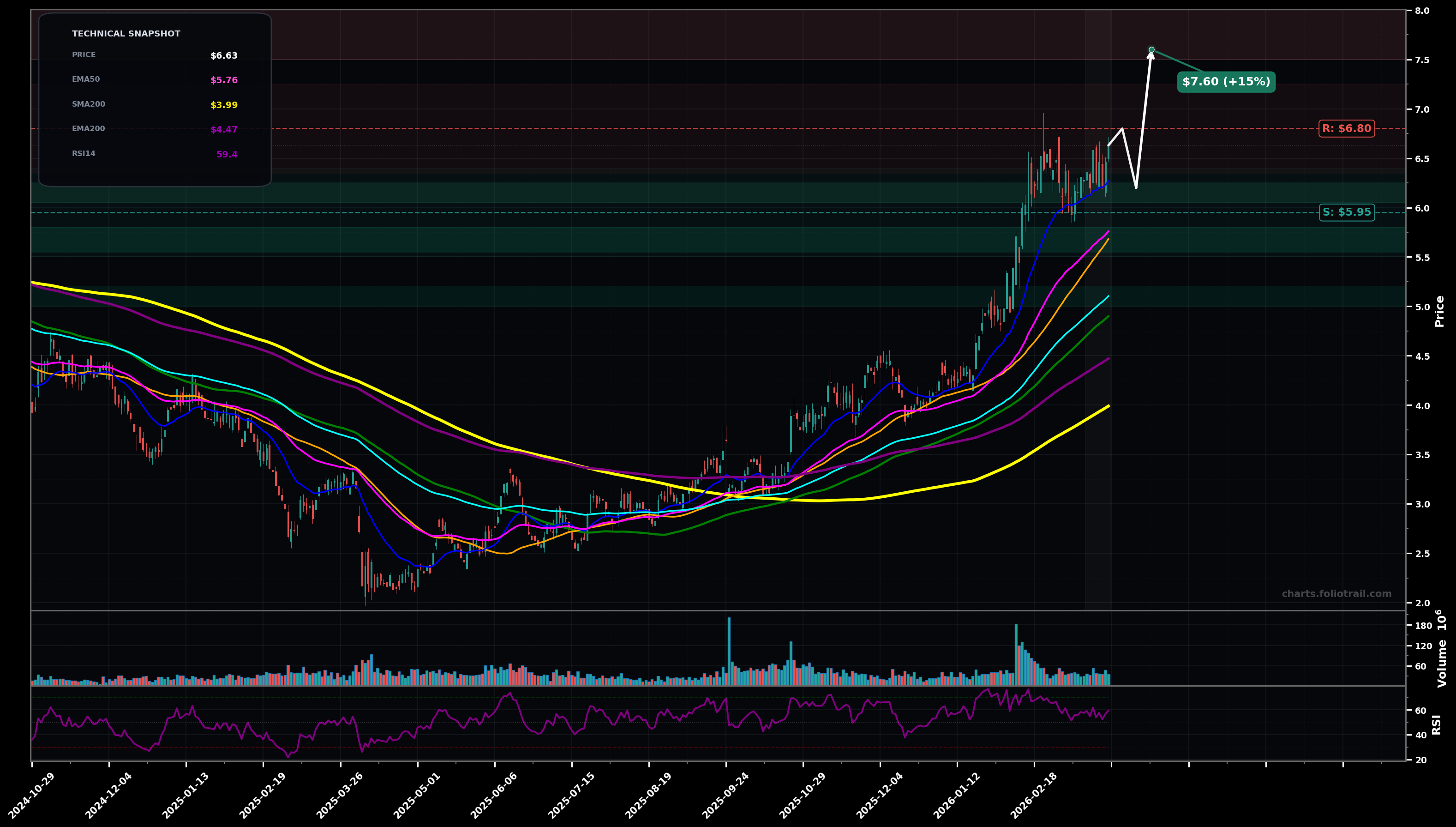Screen dimensions: 1456x827
Task: Toggle the resistance line labeled R: $6.80
Action: tap(1347, 129)
